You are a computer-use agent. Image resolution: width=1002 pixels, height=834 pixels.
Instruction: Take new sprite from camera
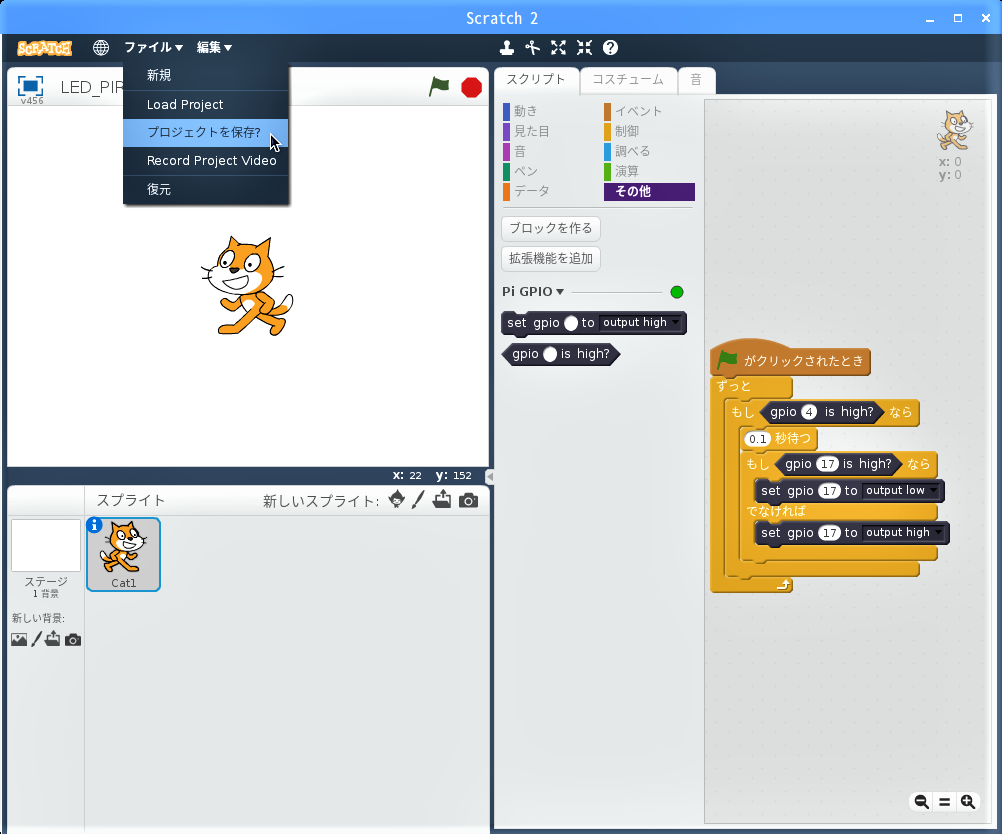click(x=468, y=500)
